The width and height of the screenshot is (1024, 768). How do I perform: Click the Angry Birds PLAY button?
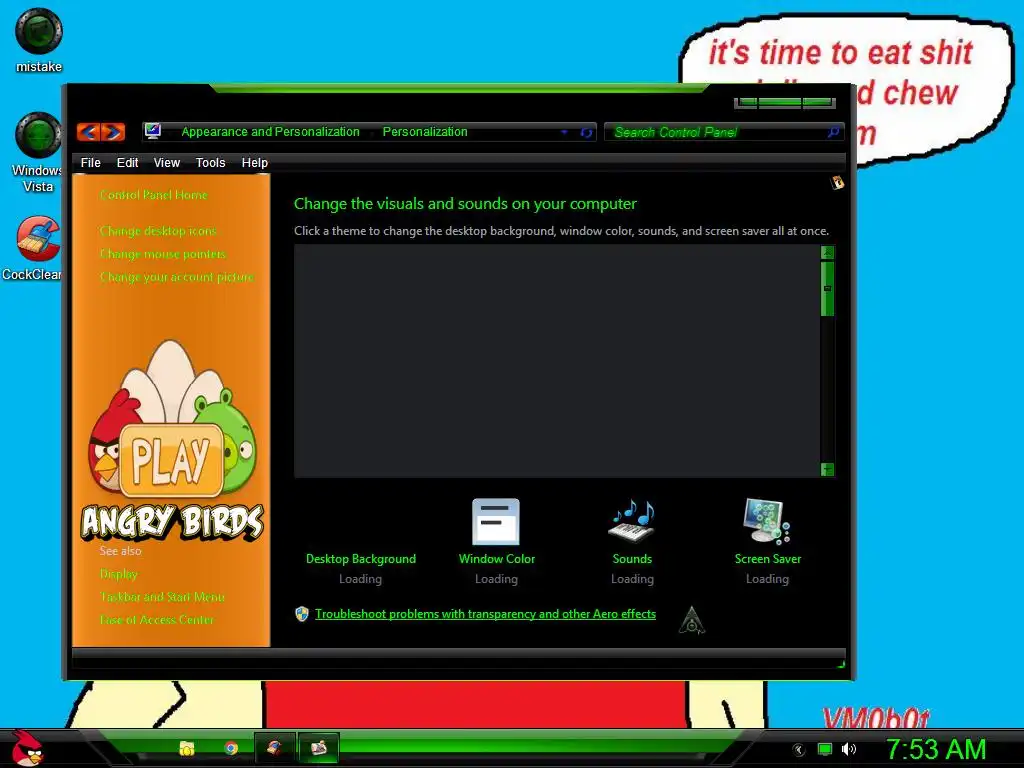[171, 460]
